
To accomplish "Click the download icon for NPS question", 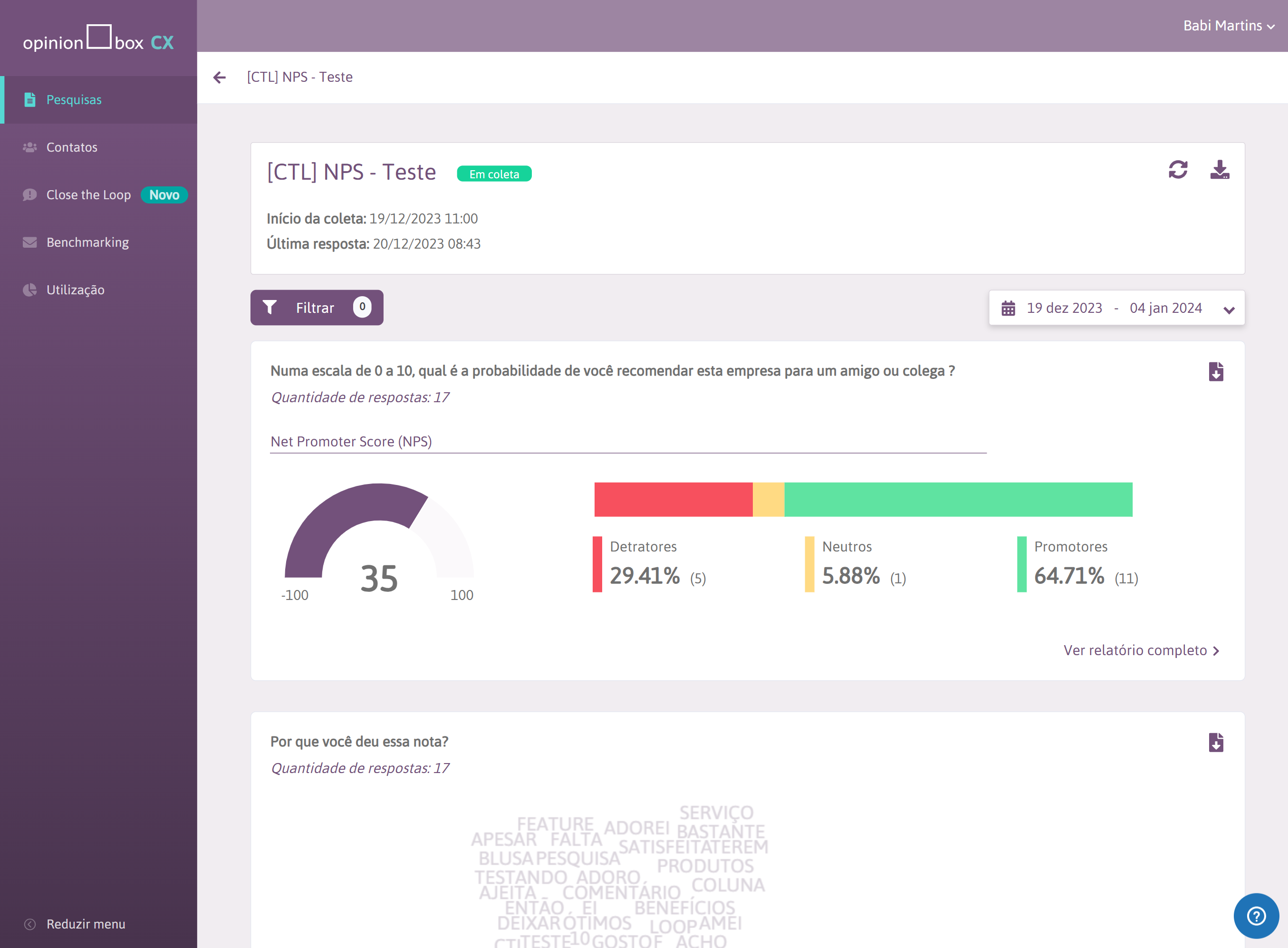I will (x=1216, y=372).
